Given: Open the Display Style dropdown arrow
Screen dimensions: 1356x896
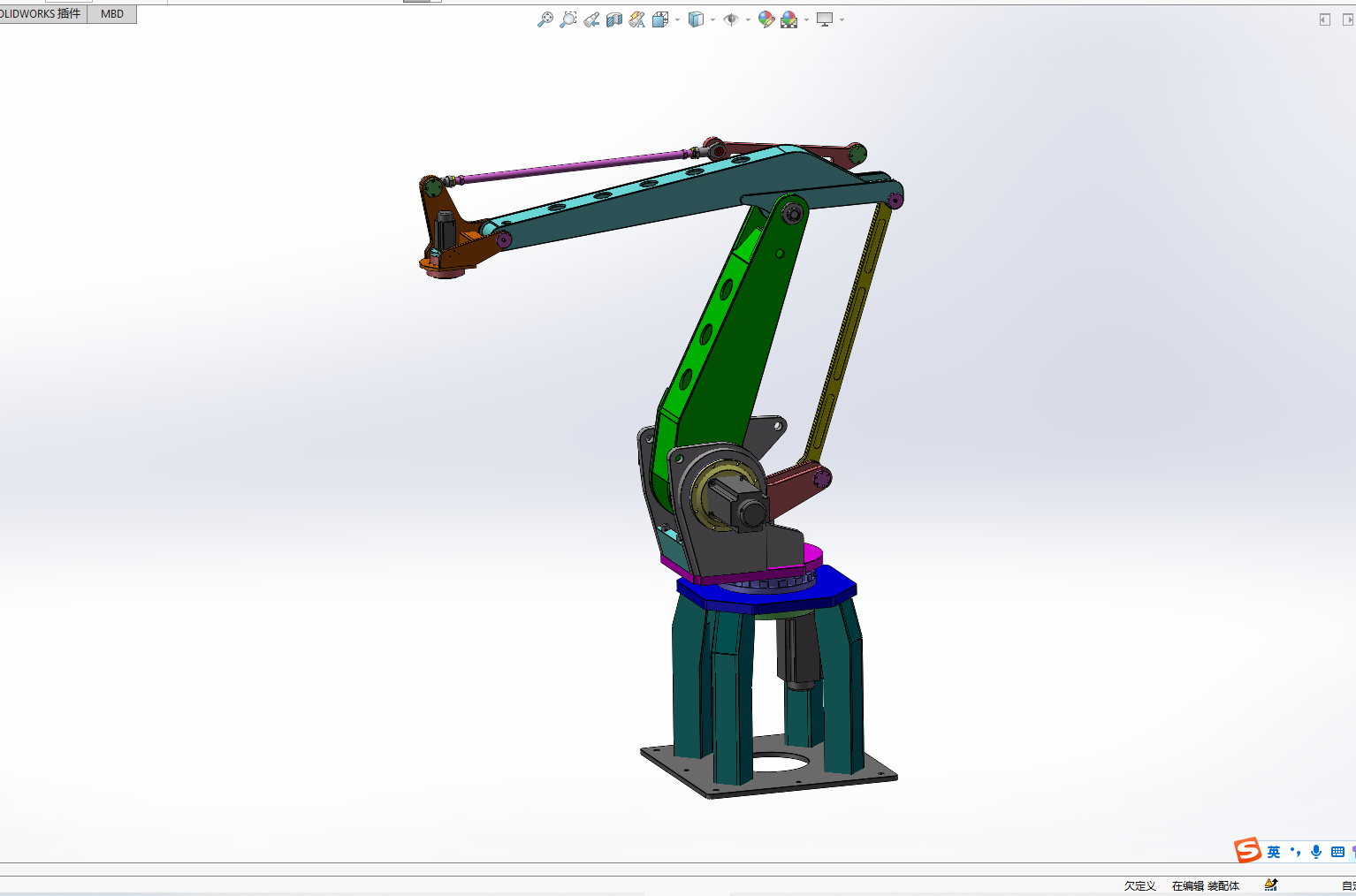Looking at the screenshot, I should point(712,19).
